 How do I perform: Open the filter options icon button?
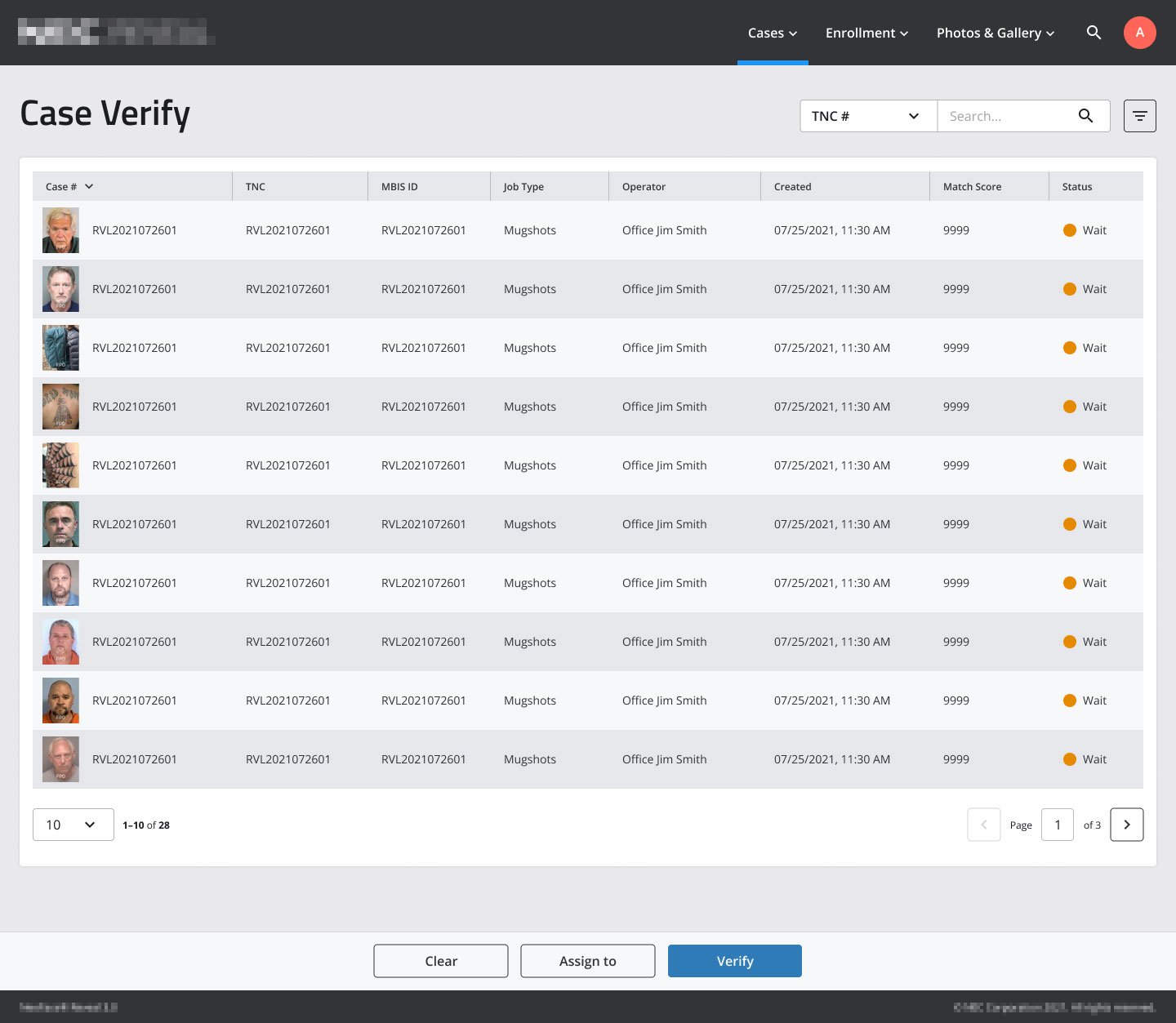click(1140, 116)
